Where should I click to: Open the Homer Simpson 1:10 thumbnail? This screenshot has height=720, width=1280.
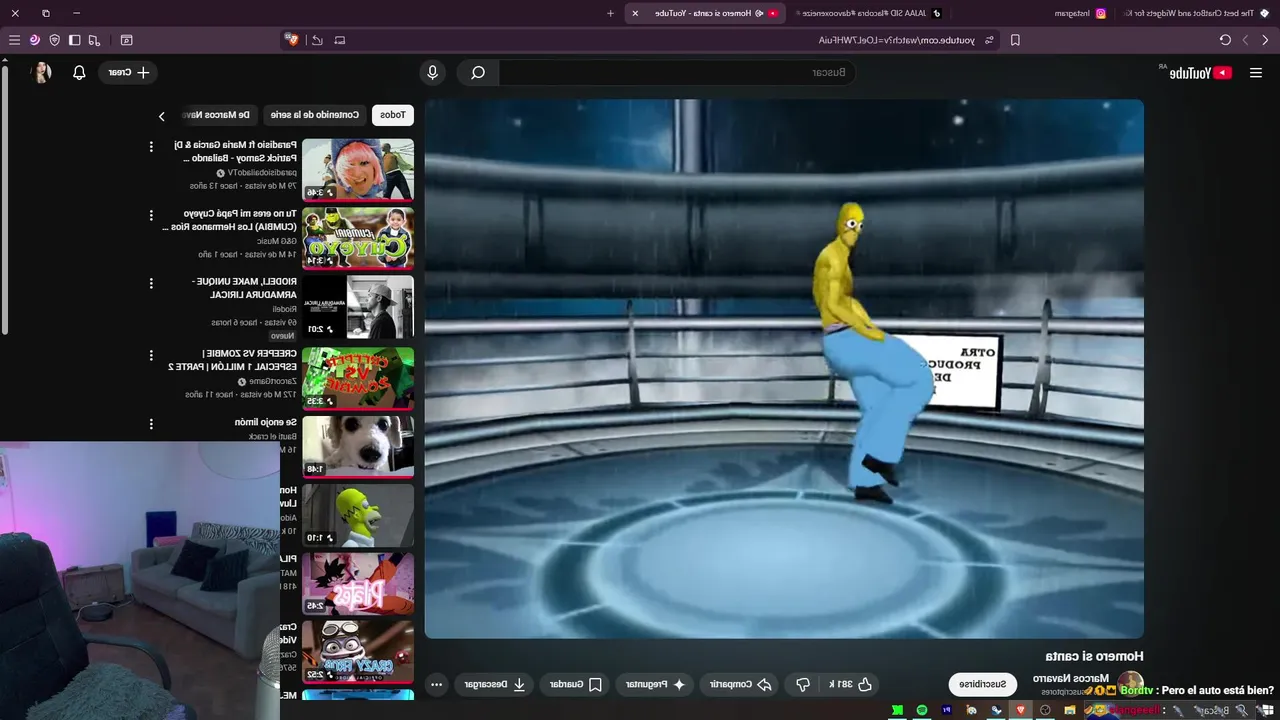click(358, 515)
